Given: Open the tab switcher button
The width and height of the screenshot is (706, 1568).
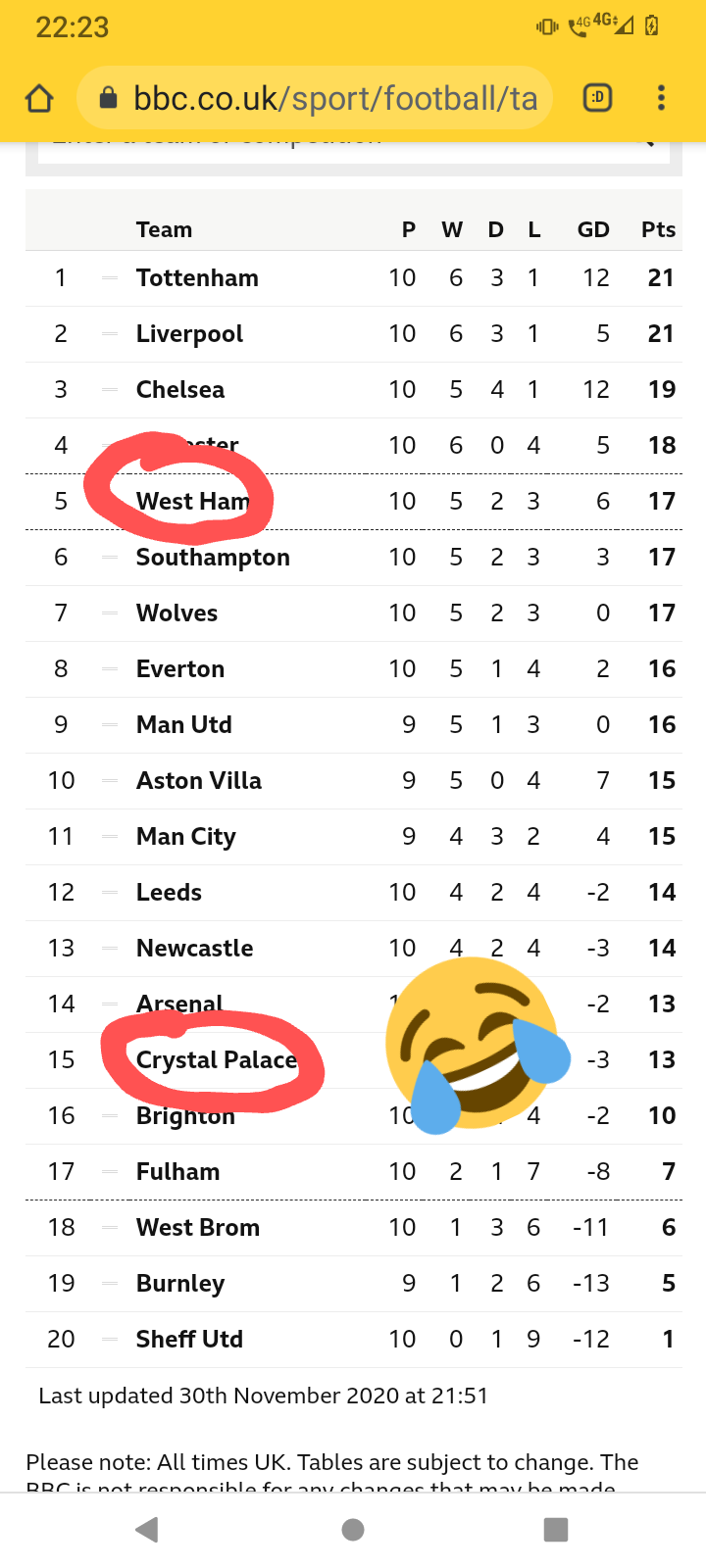Looking at the screenshot, I should 597,98.
